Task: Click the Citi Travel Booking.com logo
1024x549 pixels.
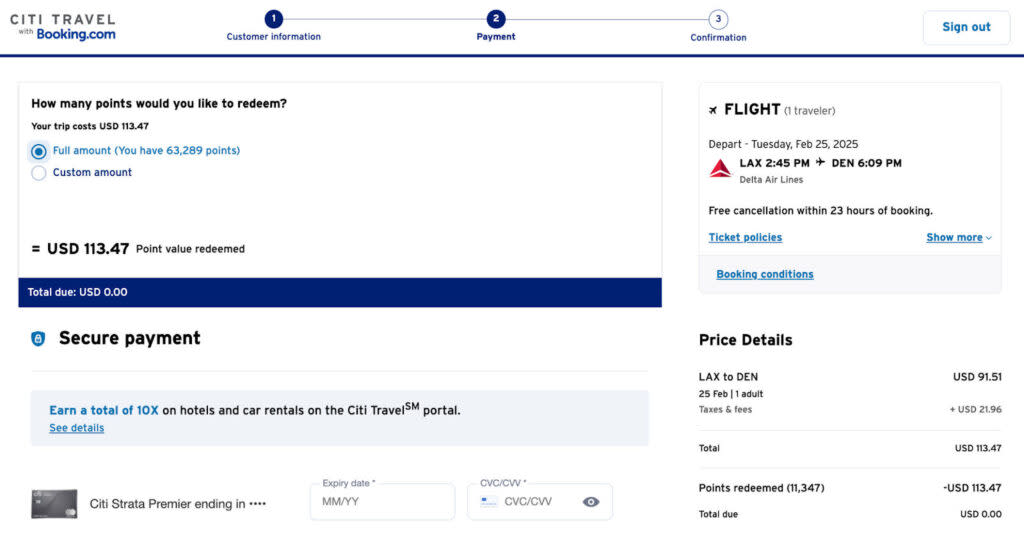Action: tap(63, 27)
